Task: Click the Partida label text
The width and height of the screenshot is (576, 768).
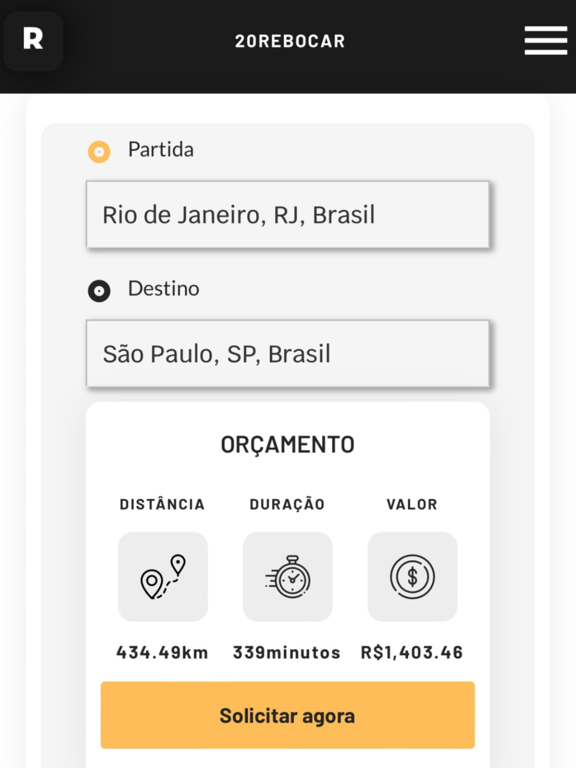Action: [x=161, y=149]
